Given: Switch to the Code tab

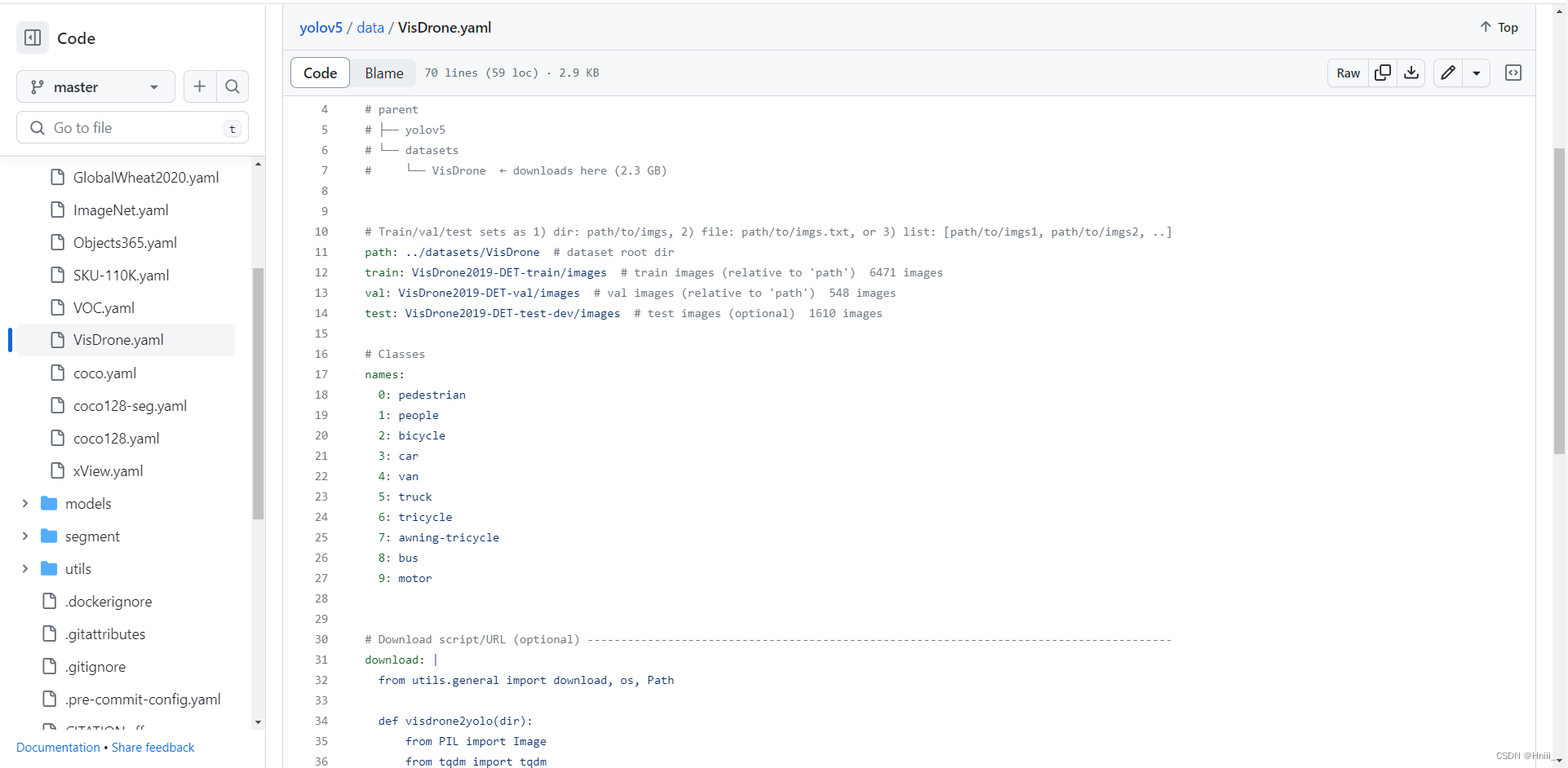Looking at the screenshot, I should (x=320, y=73).
